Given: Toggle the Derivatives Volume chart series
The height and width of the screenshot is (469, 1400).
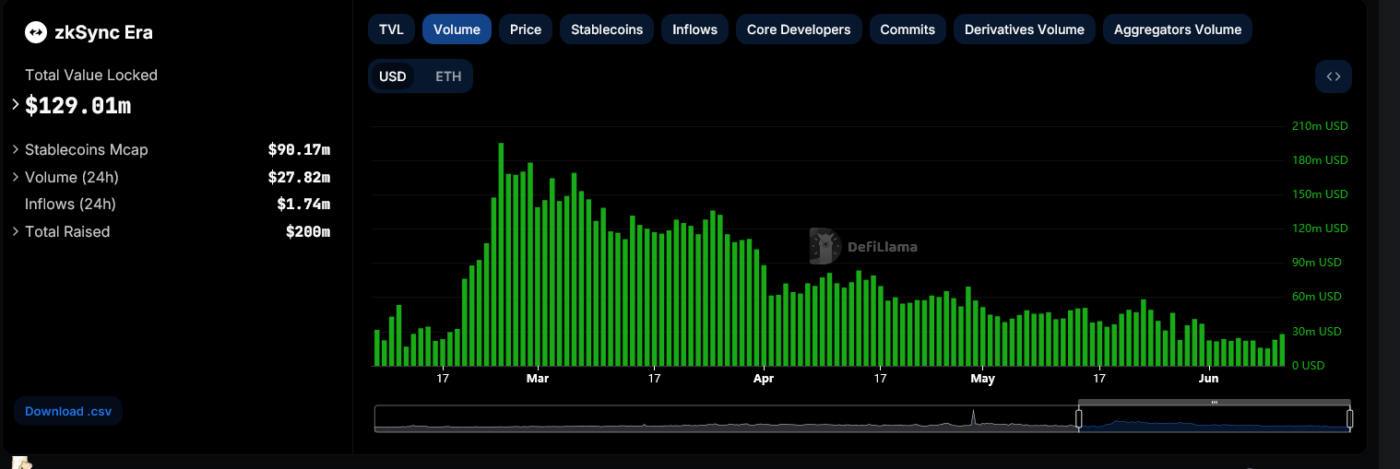Looking at the screenshot, I should click(x=1024, y=29).
